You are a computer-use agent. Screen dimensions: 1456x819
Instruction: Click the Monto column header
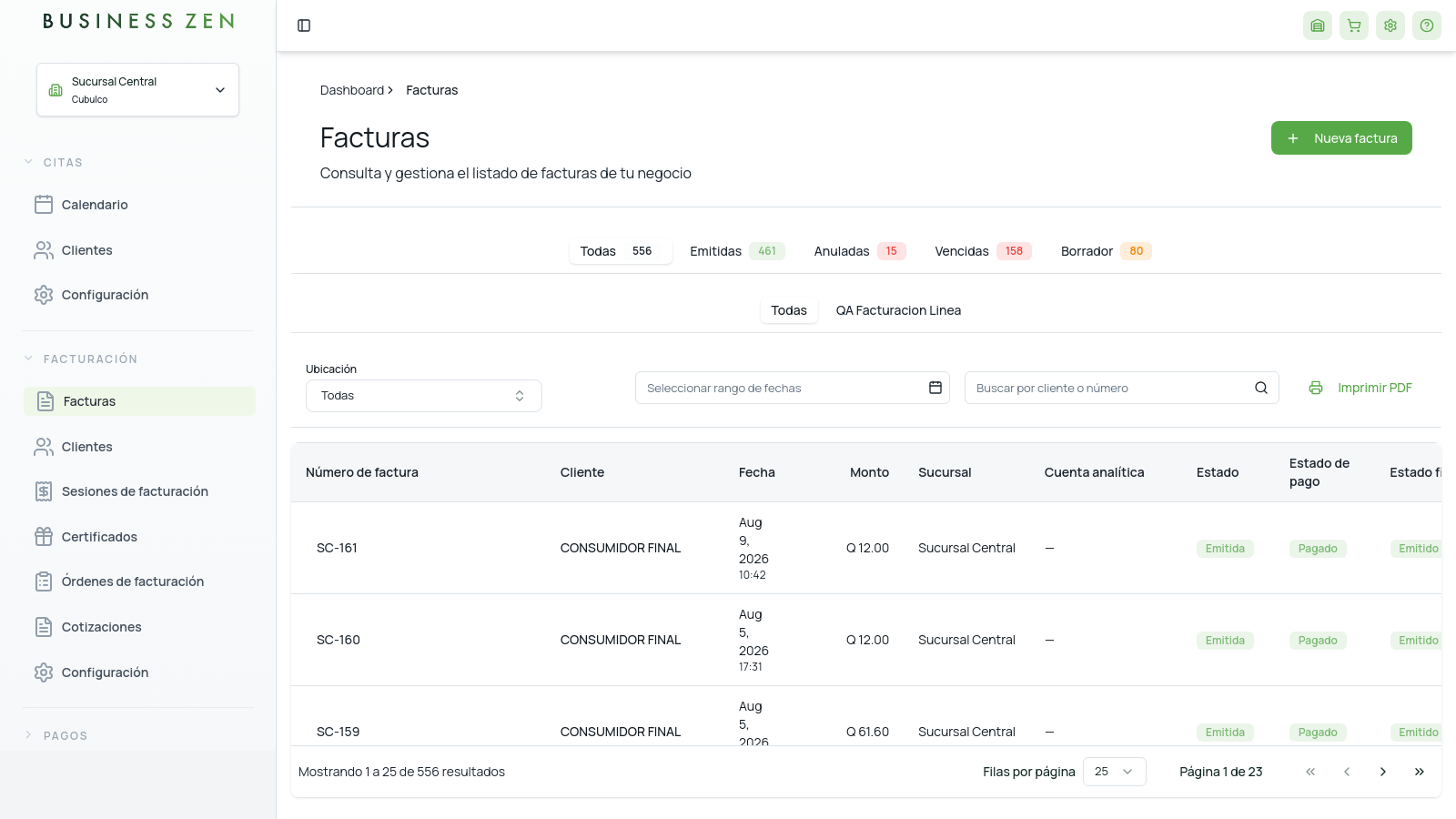tap(869, 472)
